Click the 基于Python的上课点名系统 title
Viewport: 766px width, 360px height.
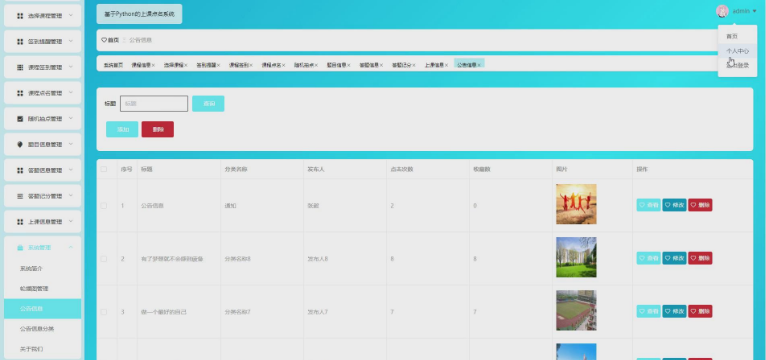coord(139,14)
